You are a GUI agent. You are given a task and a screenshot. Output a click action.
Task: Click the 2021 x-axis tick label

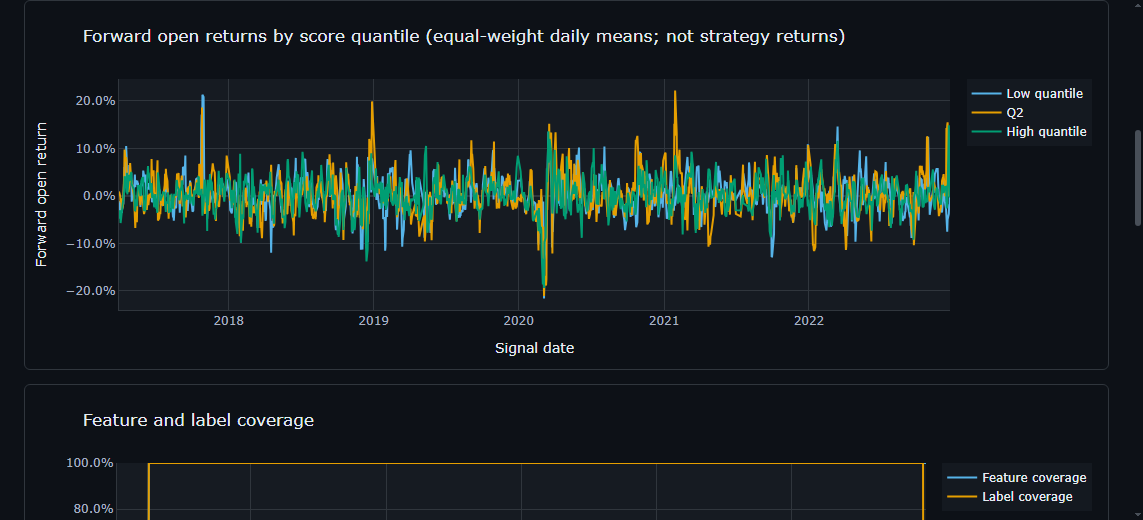663,321
